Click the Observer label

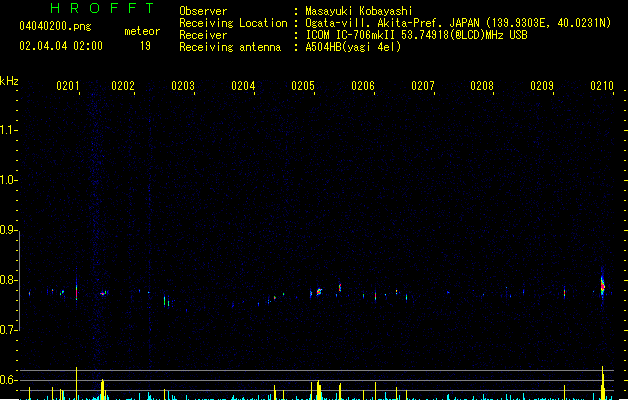pos(203,11)
